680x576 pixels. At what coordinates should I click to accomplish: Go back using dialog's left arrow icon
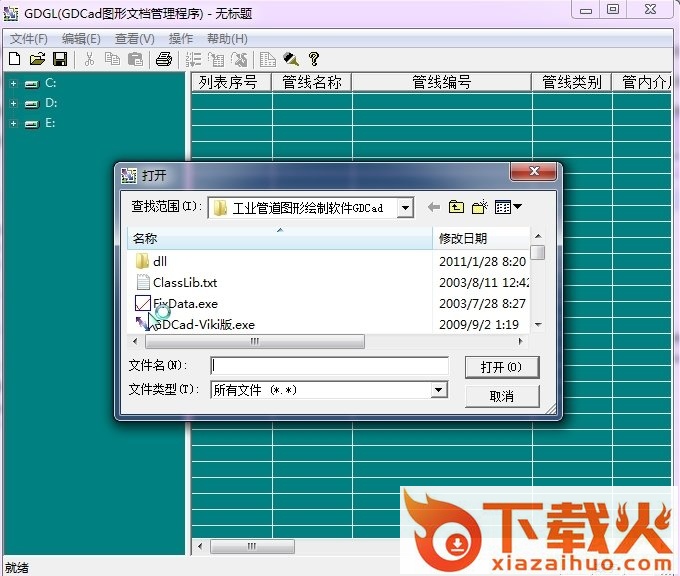[434, 207]
